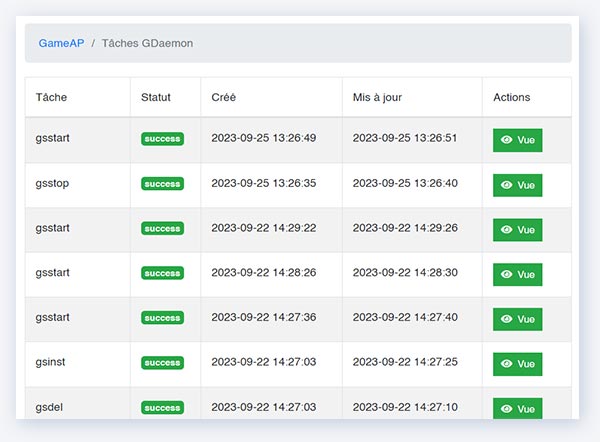The image size is (600, 442).
Task: Click the success badge in first gsstart row
Action: pyautogui.click(x=162, y=139)
